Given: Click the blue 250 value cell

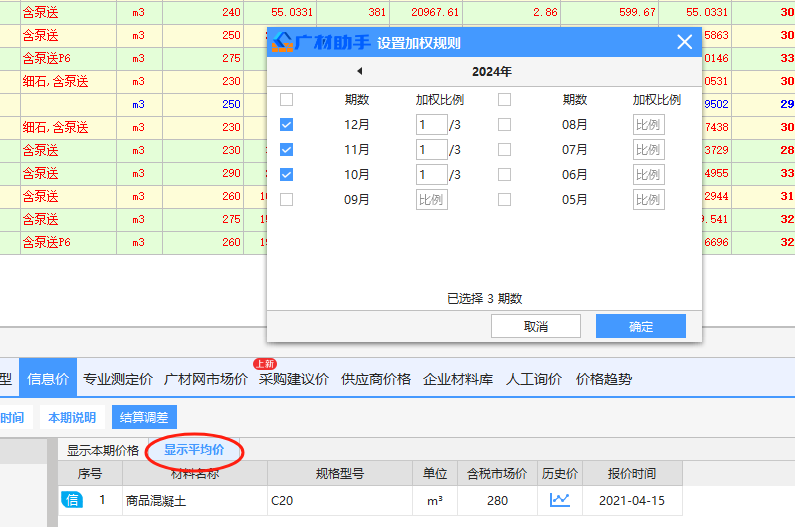Looking at the screenshot, I should point(203,104).
